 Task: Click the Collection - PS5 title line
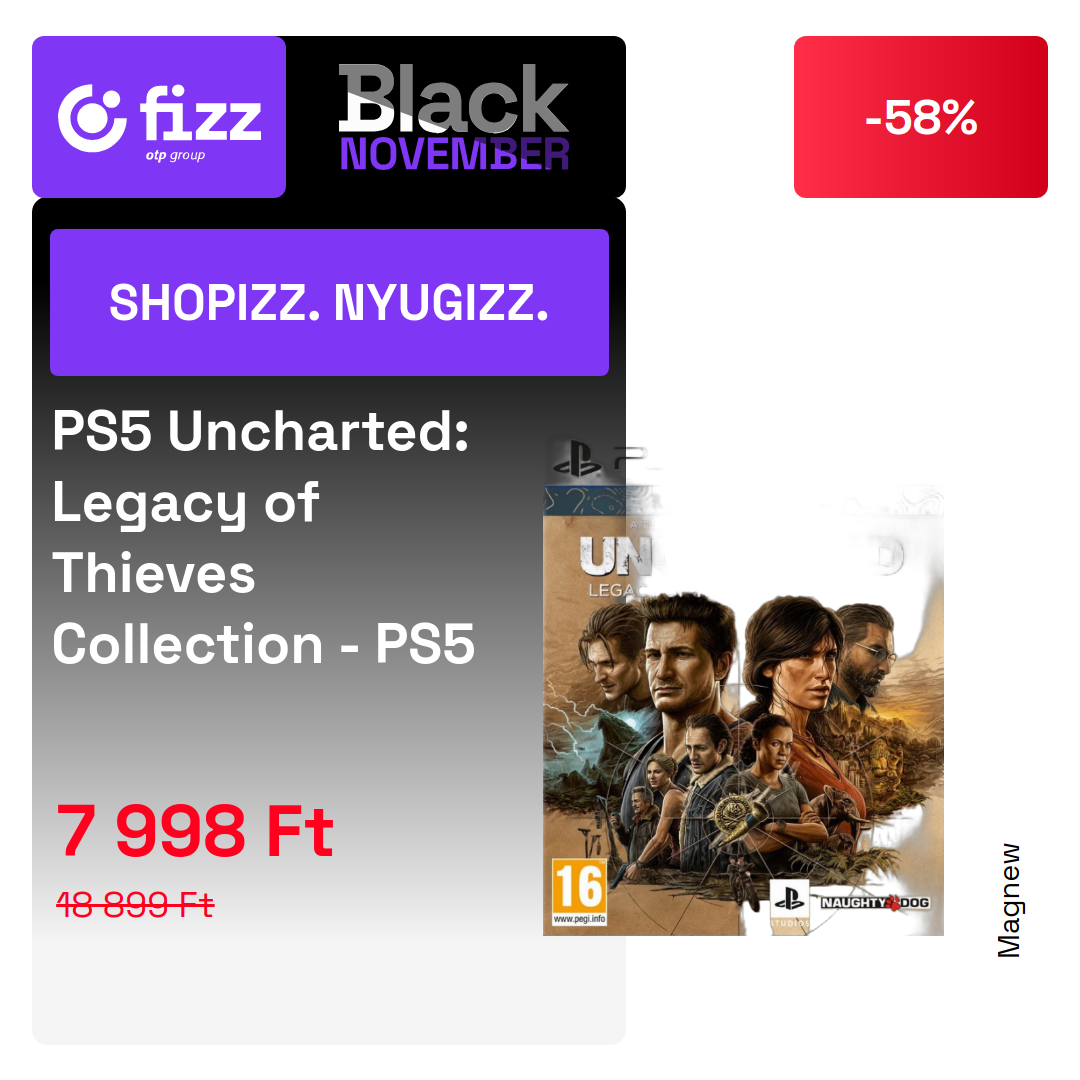pyautogui.click(x=264, y=644)
